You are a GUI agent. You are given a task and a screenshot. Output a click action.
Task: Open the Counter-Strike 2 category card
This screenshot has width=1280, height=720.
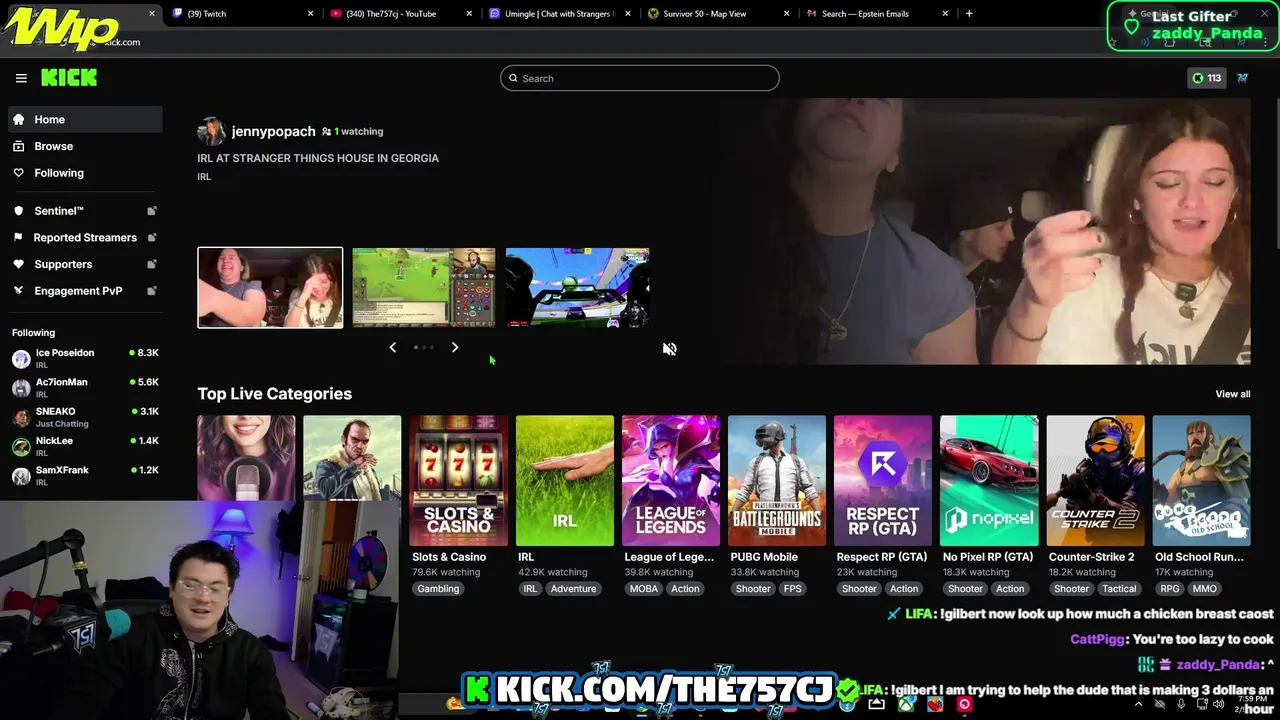(1096, 481)
